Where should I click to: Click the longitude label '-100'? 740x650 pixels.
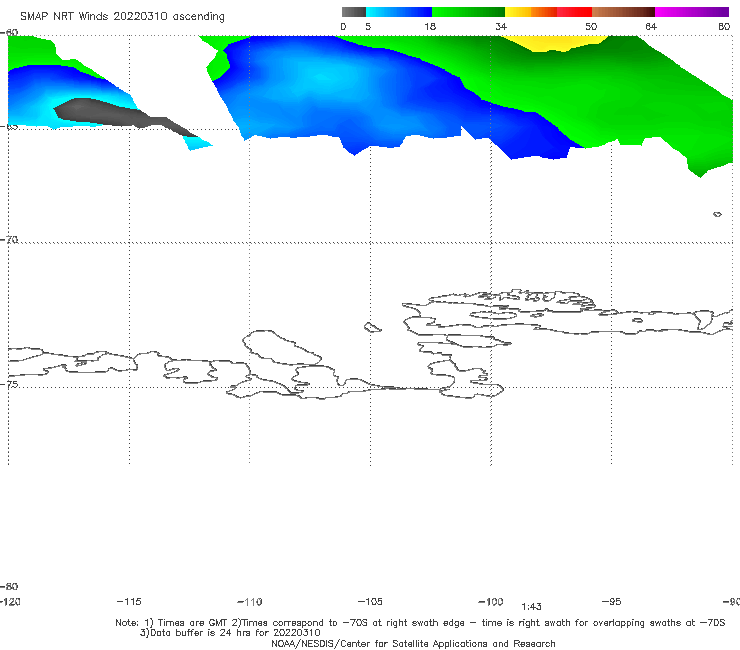coord(491,602)
